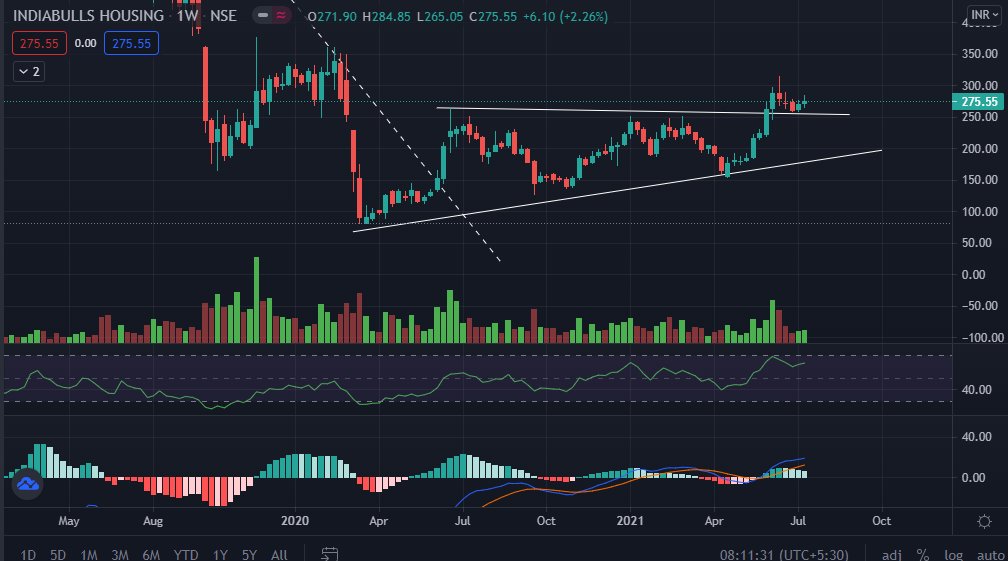Image resolution: width=1008 pixels, height=561 pixels.
Task: Toggle auto scale mode
Action: (990, 554)
